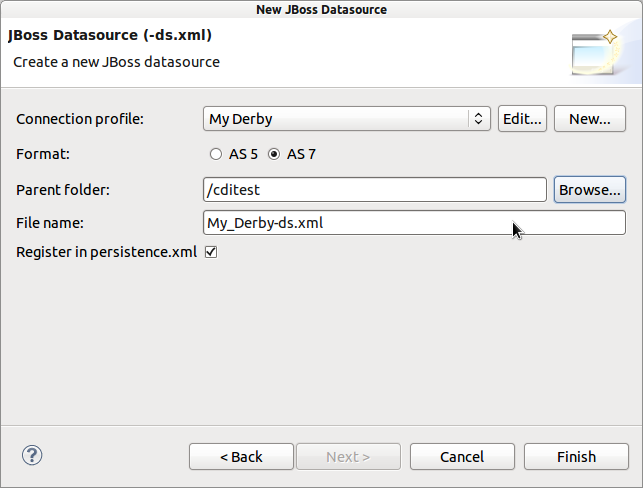Open the help question mark icon
This screenshot has width=643, height=488.
[x=32, y=455]
